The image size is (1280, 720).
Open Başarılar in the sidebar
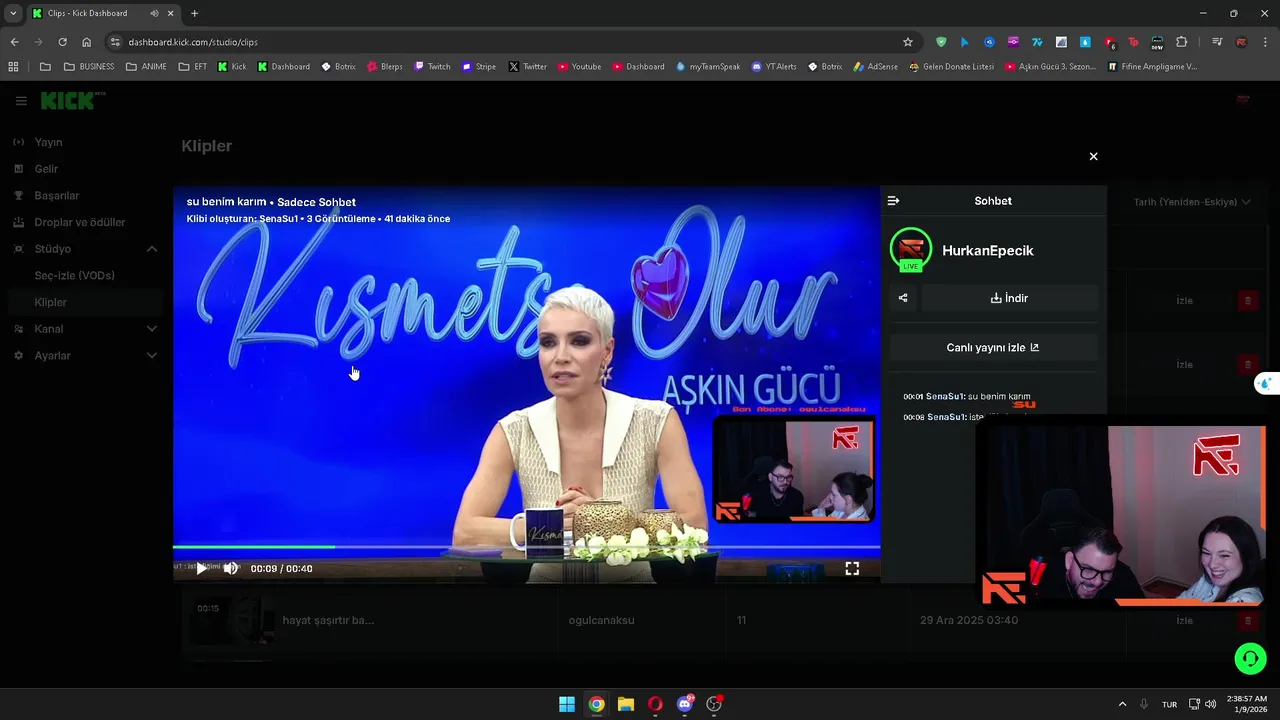pyautogui.click(x=56, y=196)
